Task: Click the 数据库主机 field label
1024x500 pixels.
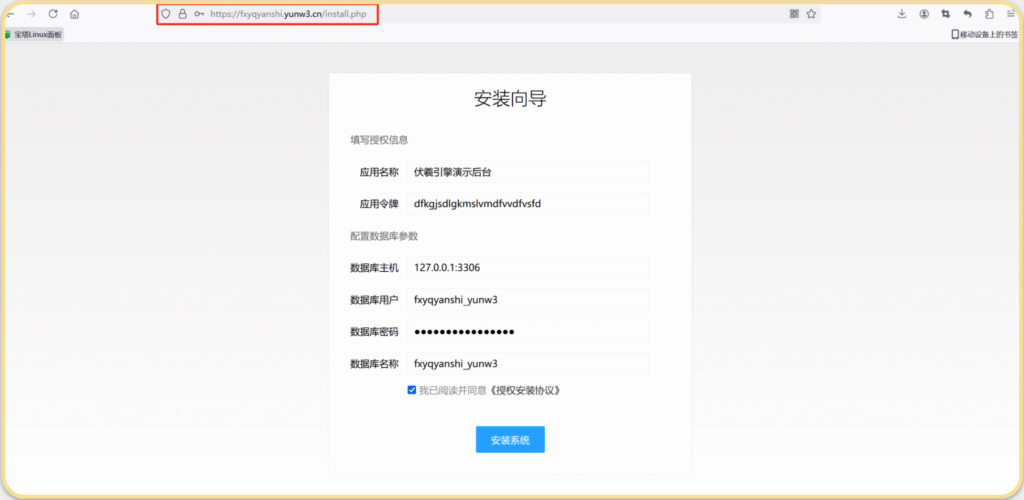Action: coord(374,267)
